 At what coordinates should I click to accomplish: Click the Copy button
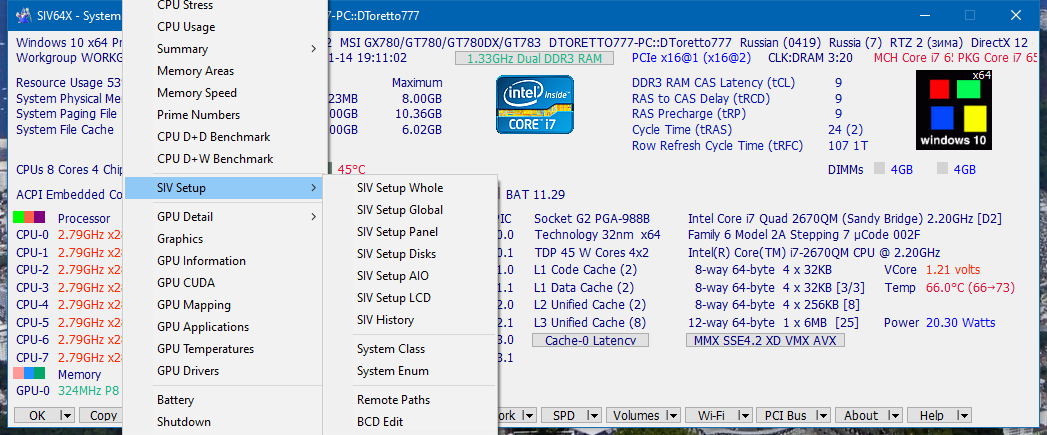point(101,416)
